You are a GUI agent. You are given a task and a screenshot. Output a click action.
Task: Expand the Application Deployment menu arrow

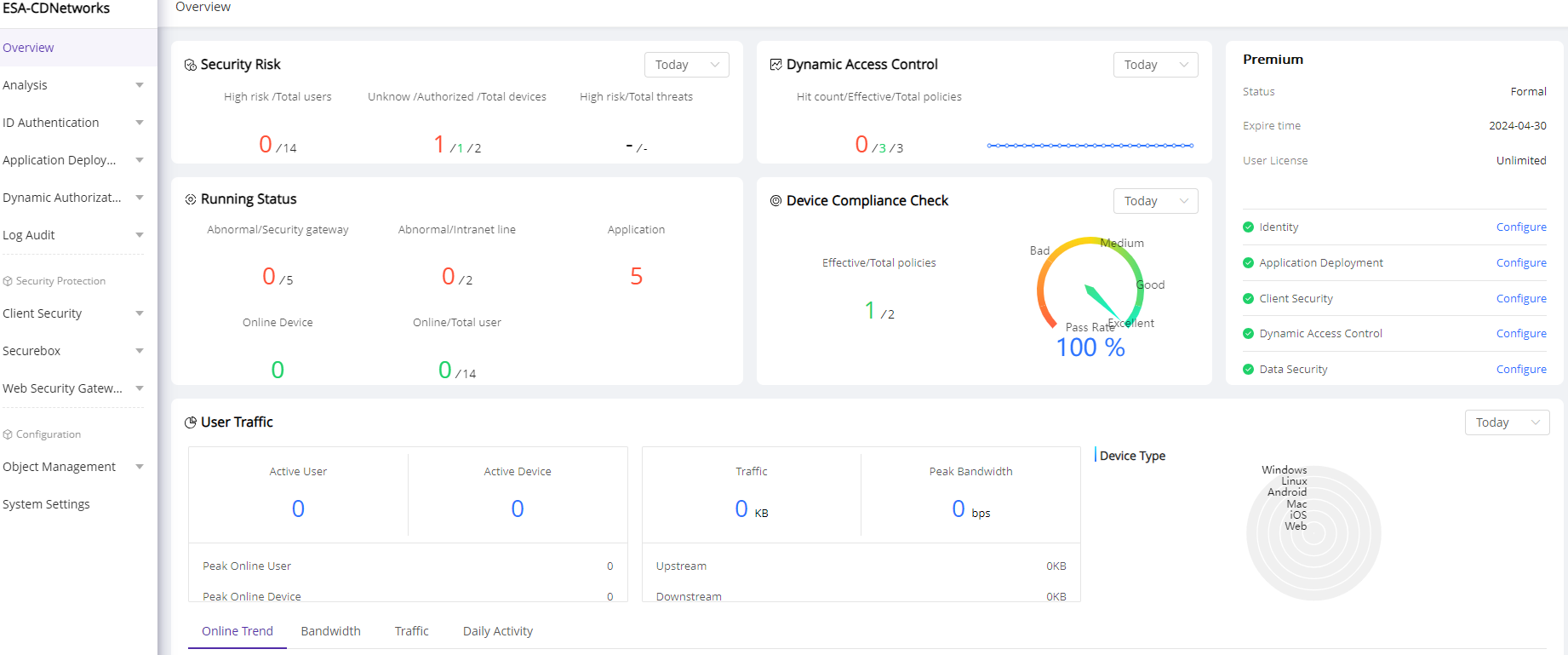tap(140, 160)
